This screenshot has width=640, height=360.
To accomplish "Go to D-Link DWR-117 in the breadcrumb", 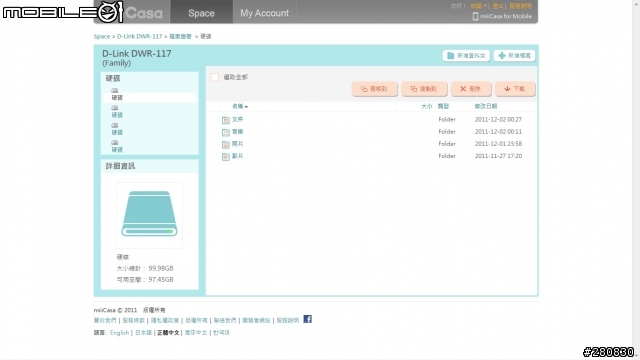I will point(140,36).
